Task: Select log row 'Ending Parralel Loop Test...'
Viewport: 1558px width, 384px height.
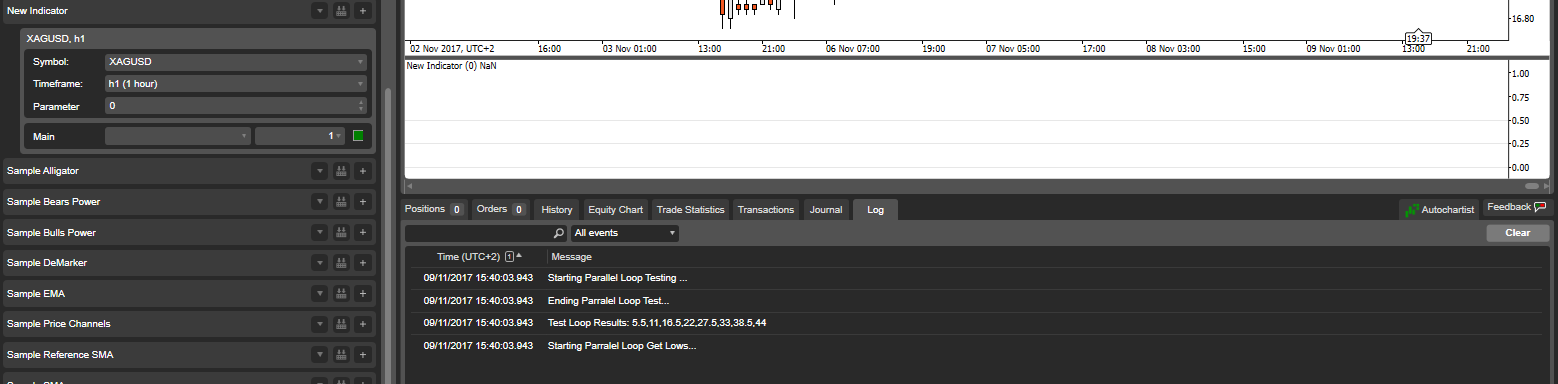Action: tap(977, 300)
